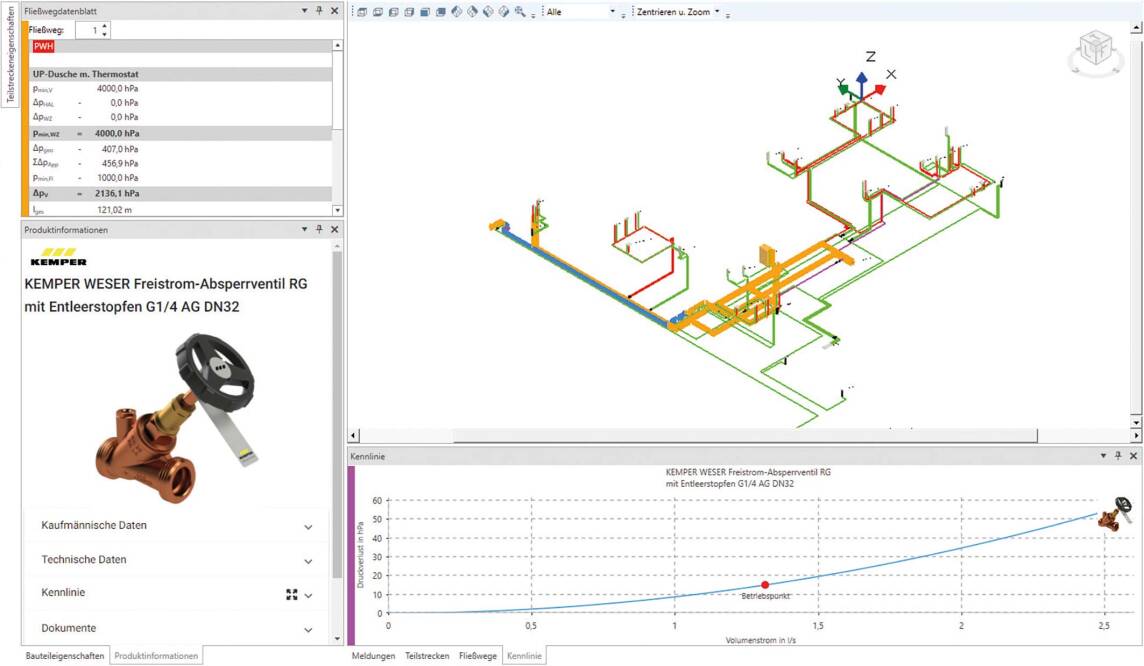
Task: Close the Fließwegdatenblatt panel
Action: 334,11
